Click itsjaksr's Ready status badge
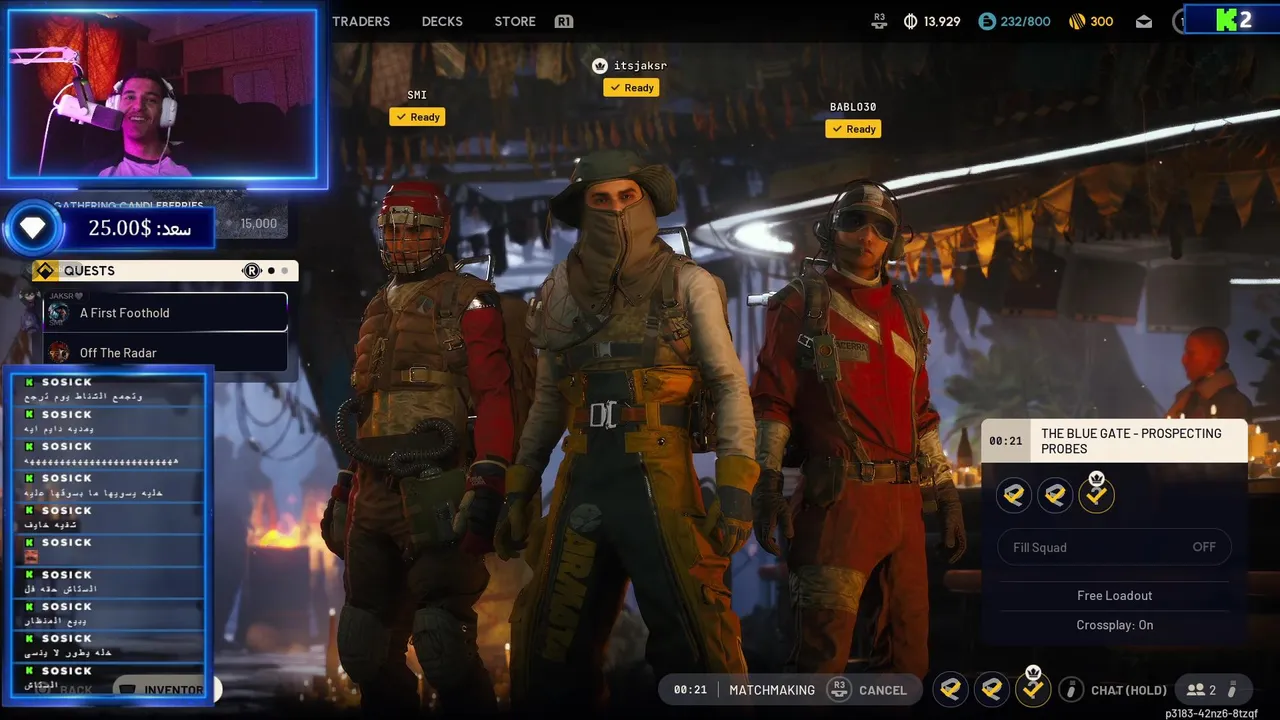This screenshot has height=720, width=1280. pos(631,88)
